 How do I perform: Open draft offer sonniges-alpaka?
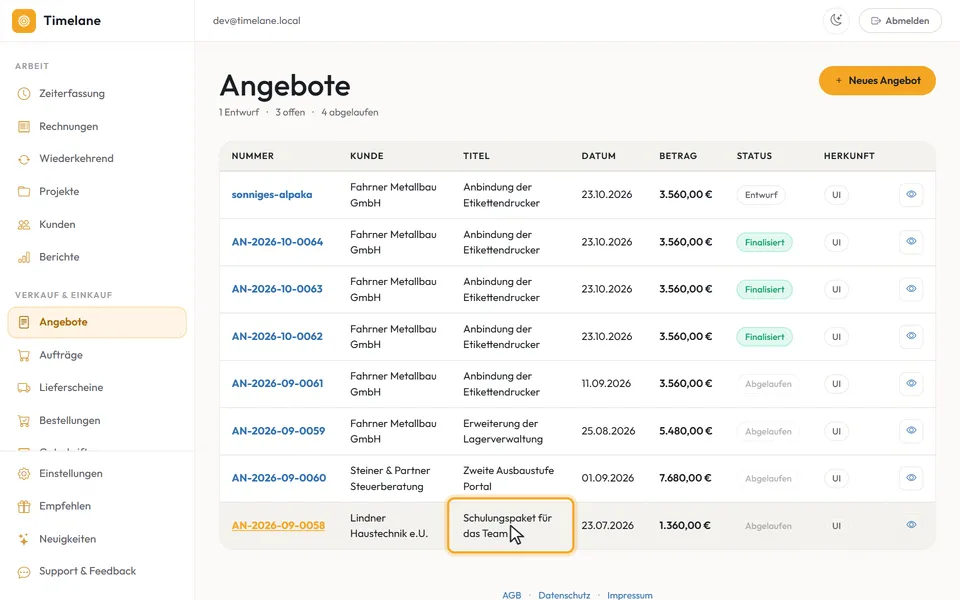[272, 195]
